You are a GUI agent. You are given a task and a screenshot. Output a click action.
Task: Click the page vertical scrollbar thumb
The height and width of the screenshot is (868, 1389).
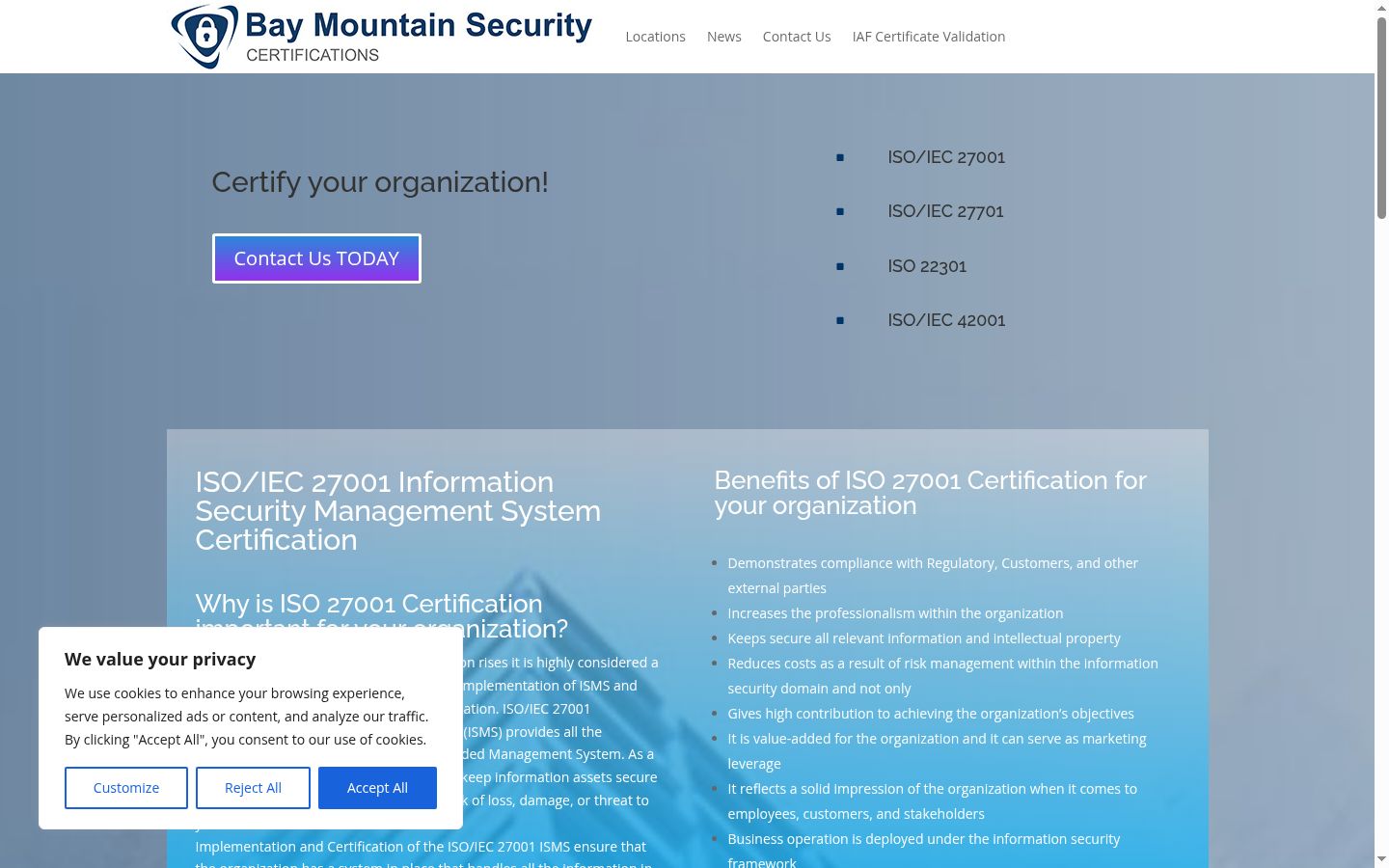click(1381, 118)
